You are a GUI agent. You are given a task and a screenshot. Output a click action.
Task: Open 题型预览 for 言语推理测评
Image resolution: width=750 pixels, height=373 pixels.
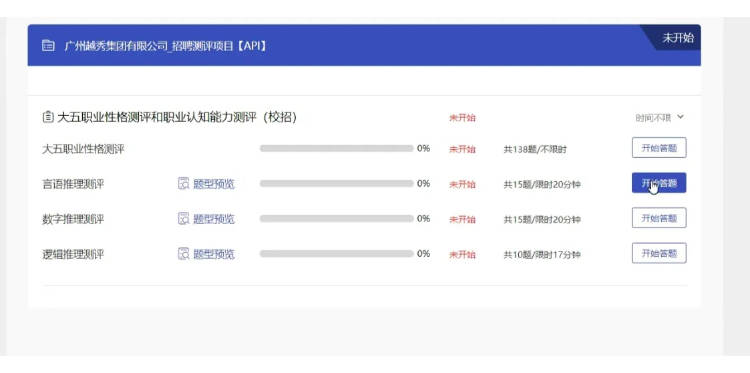click(214, 184)
